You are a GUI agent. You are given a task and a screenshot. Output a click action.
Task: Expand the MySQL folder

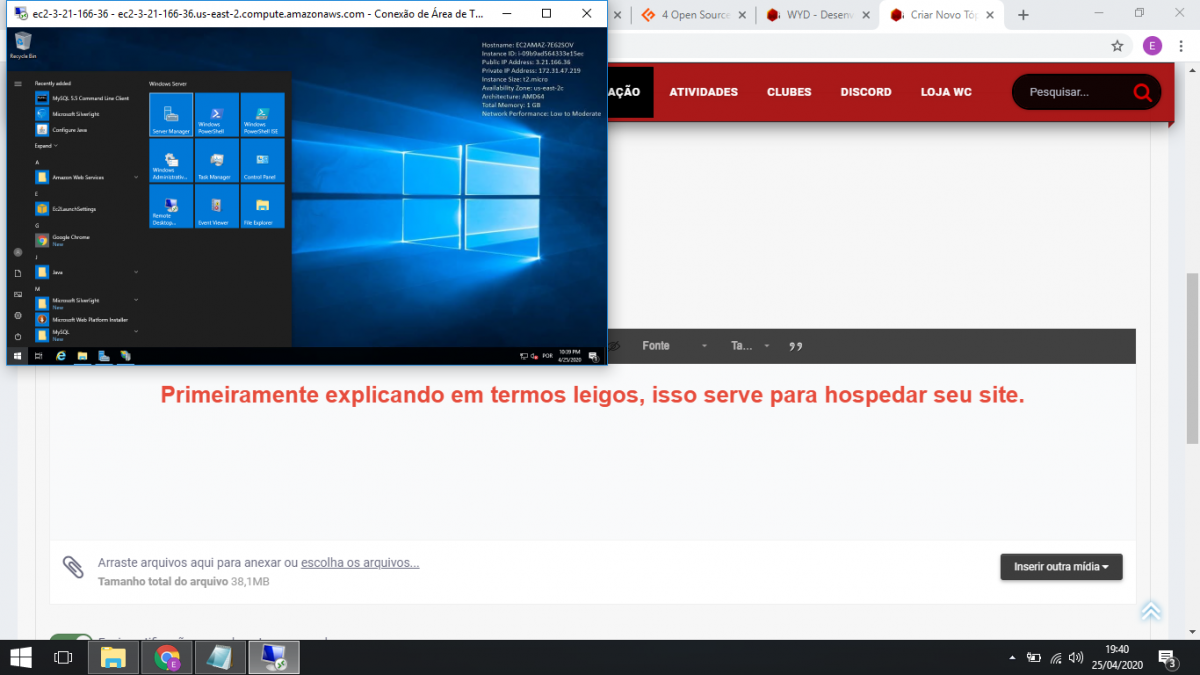(x=87, y=333)
